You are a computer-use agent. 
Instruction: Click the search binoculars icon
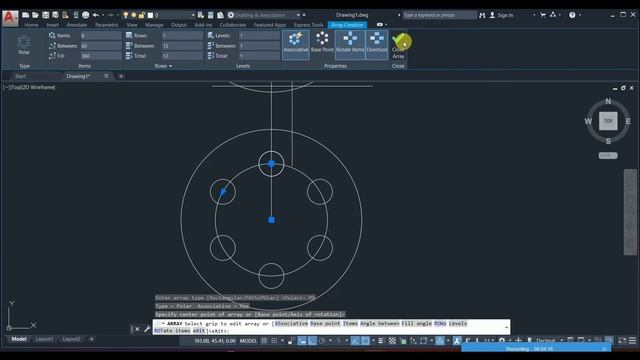click(x=482, y=15)
